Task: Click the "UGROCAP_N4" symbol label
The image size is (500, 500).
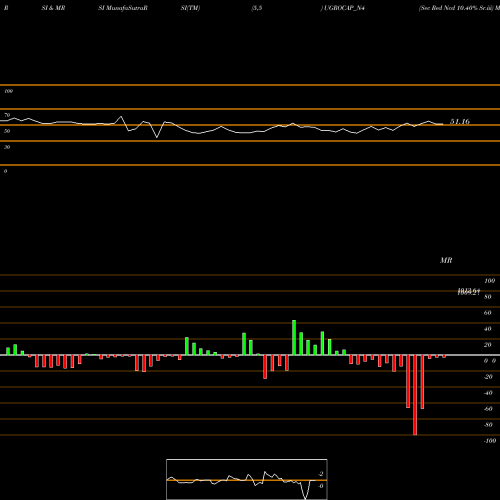Action: pos(344,8)
